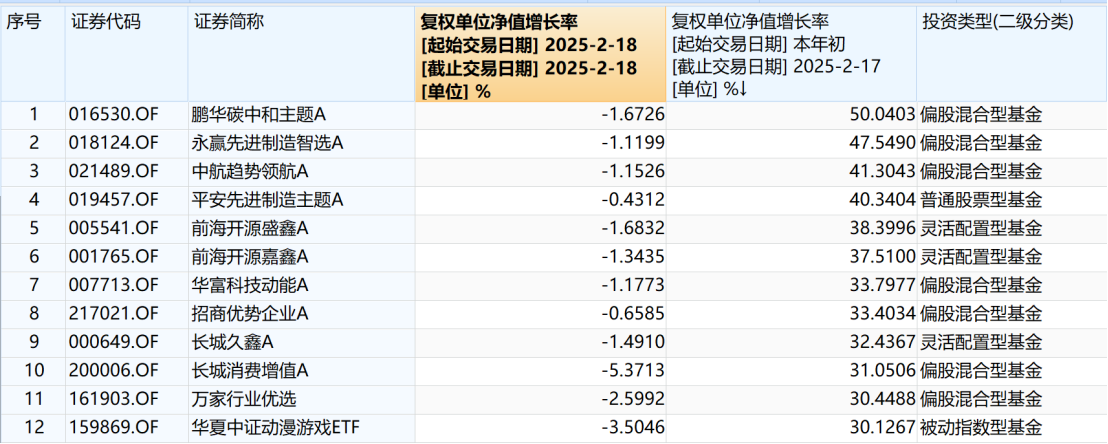Select fund code 217021.OF

pyautogui.click(x=113, y=314)
